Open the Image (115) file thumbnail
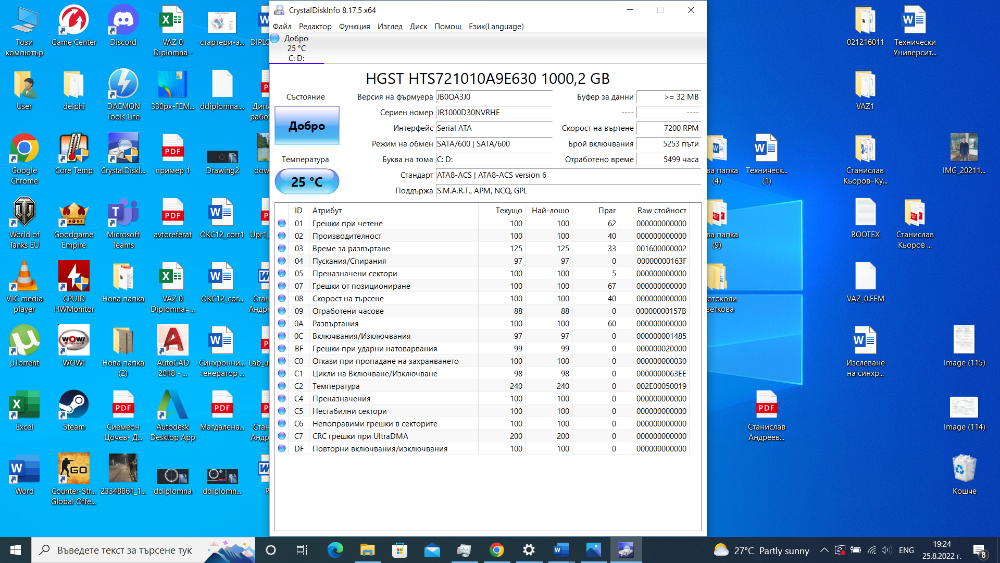 [x=964, y=346]
